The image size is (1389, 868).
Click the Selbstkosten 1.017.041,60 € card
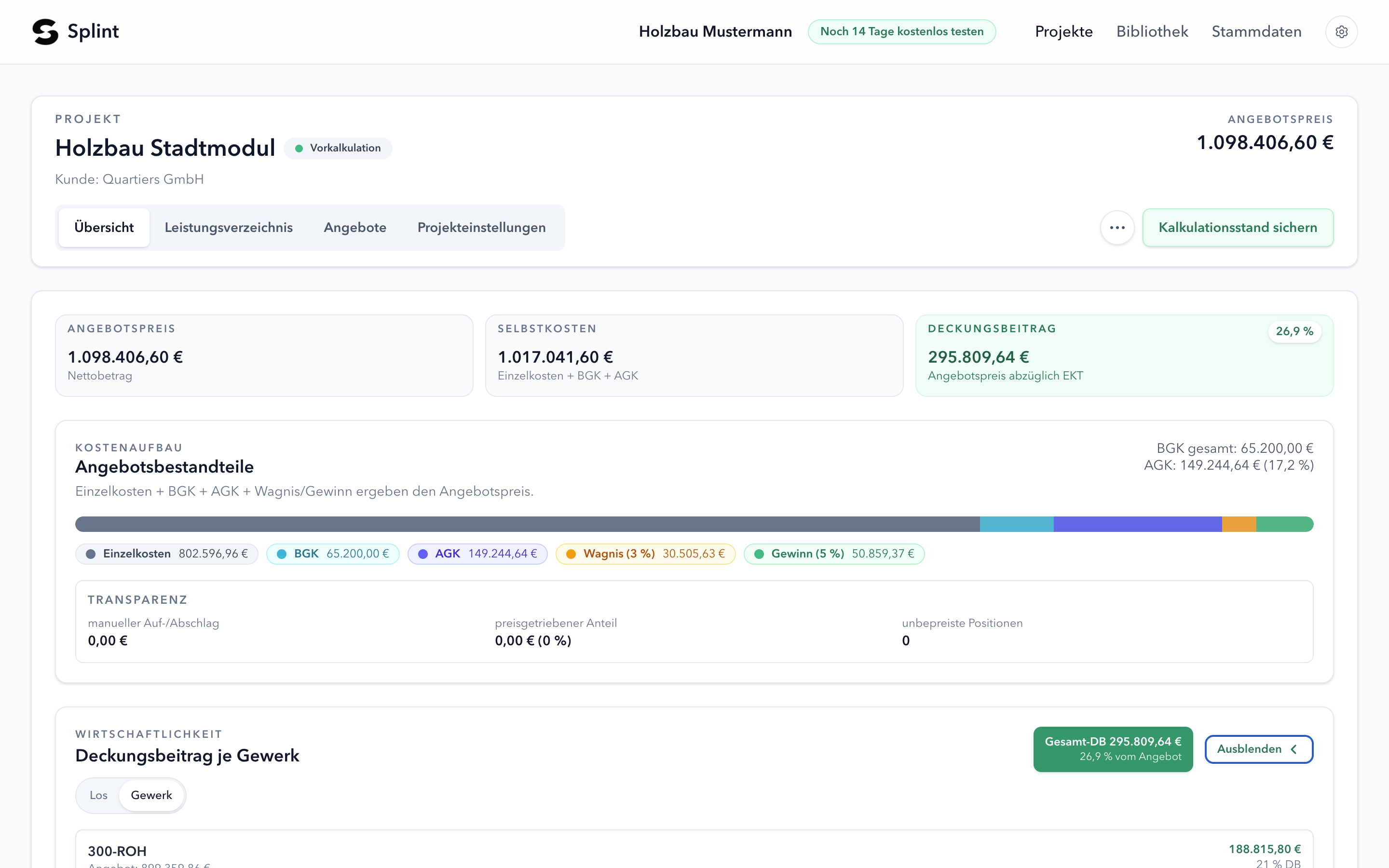click(x=694, y=355)
